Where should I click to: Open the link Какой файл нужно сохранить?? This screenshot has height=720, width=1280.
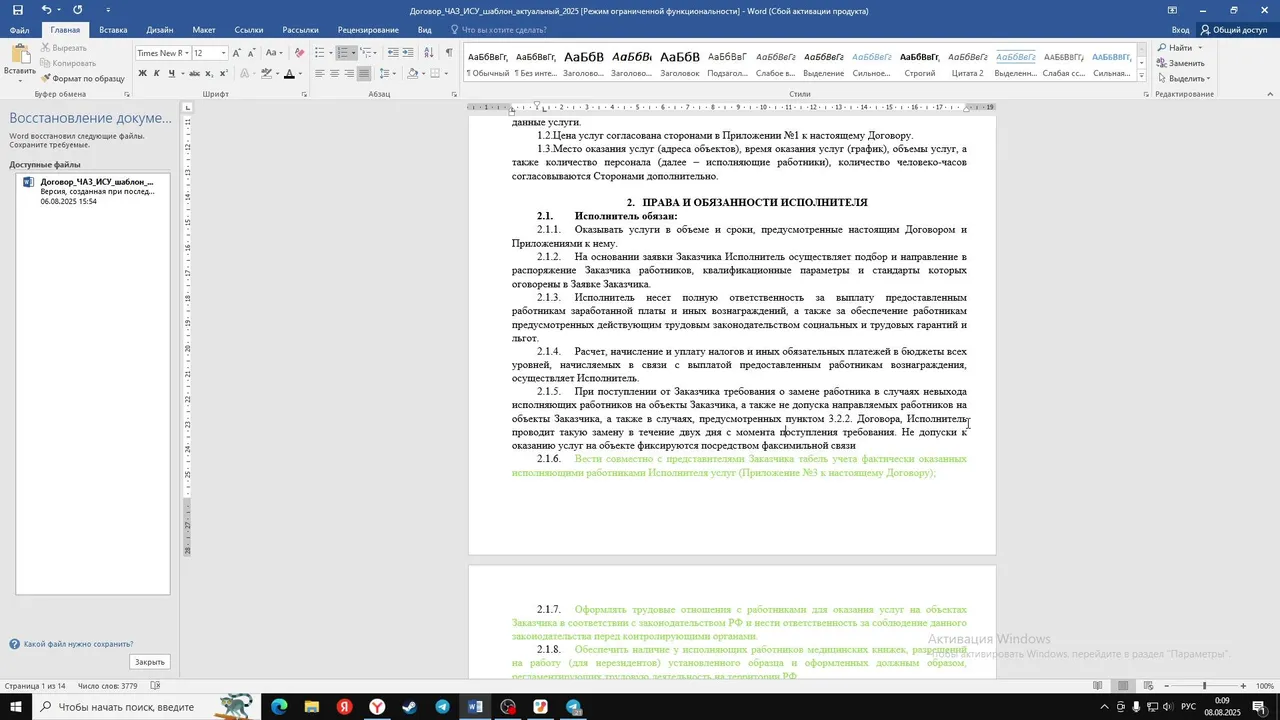tap(78, 644)
